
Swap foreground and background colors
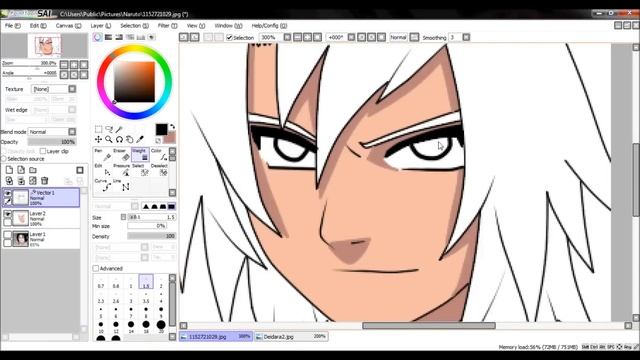[x=172, y=127]
